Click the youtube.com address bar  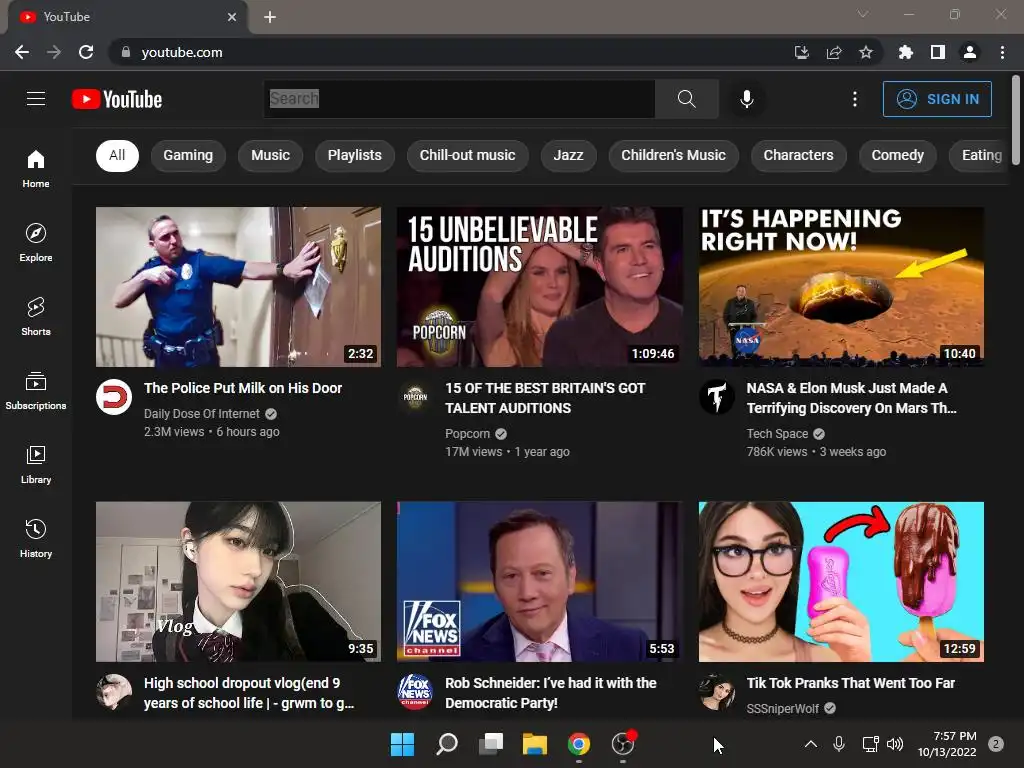pos(451,52)
